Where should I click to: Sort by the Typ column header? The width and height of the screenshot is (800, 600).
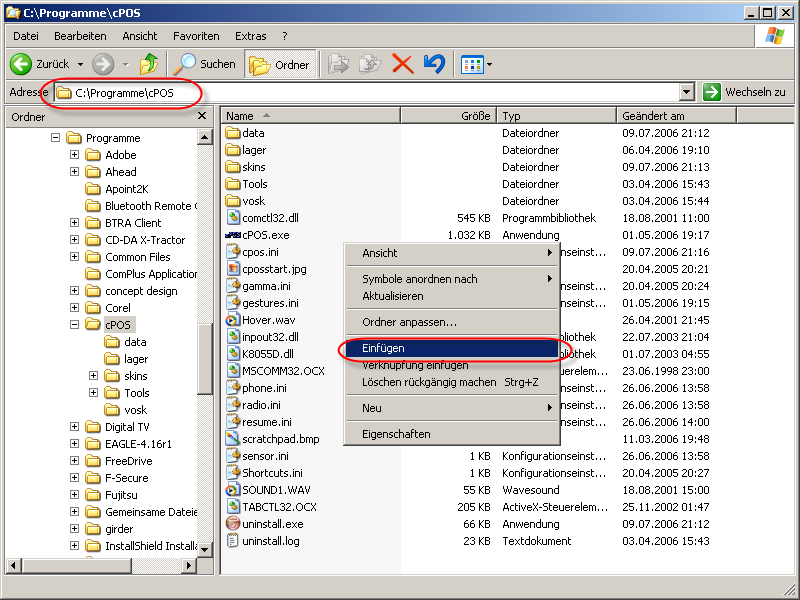click(x=556, y=116)
